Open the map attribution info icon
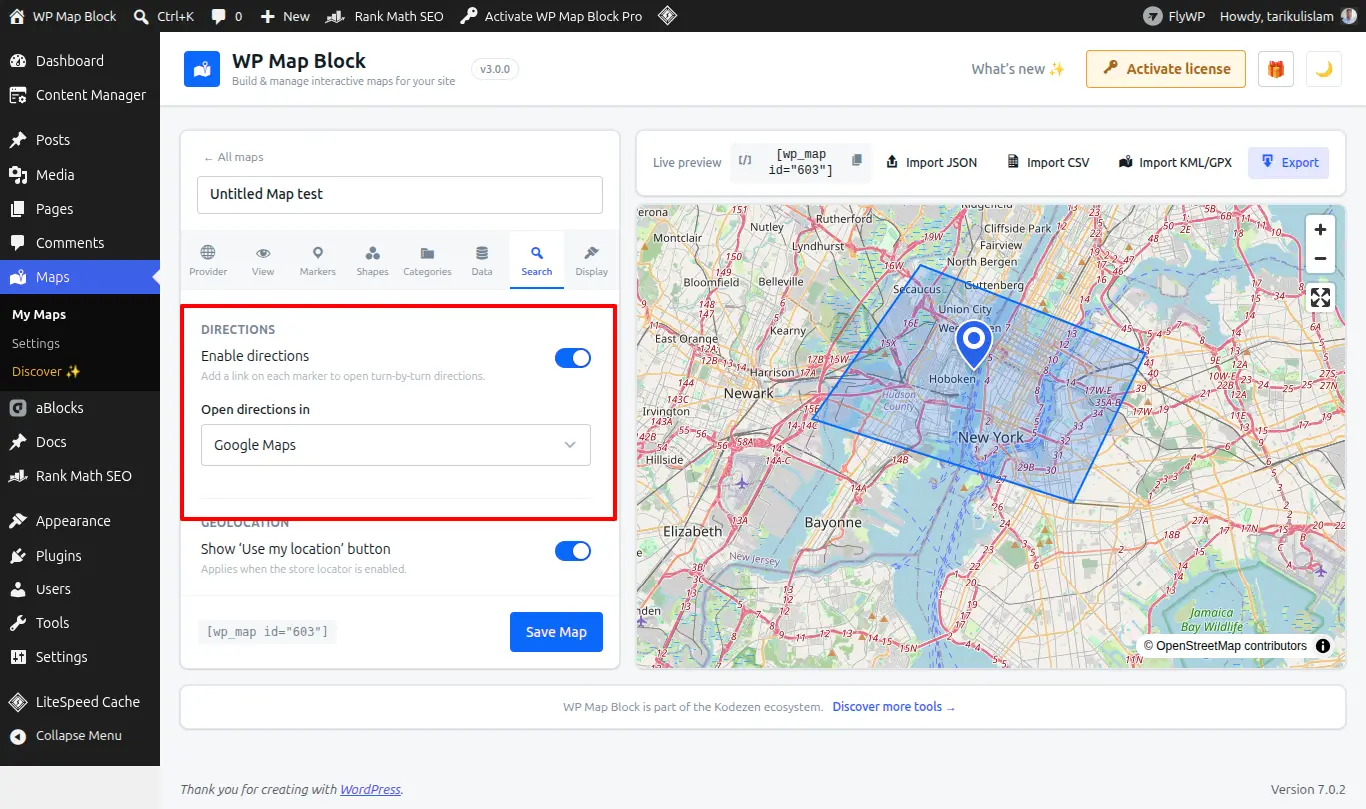The image size is (1366, 809). (1323, 646)
